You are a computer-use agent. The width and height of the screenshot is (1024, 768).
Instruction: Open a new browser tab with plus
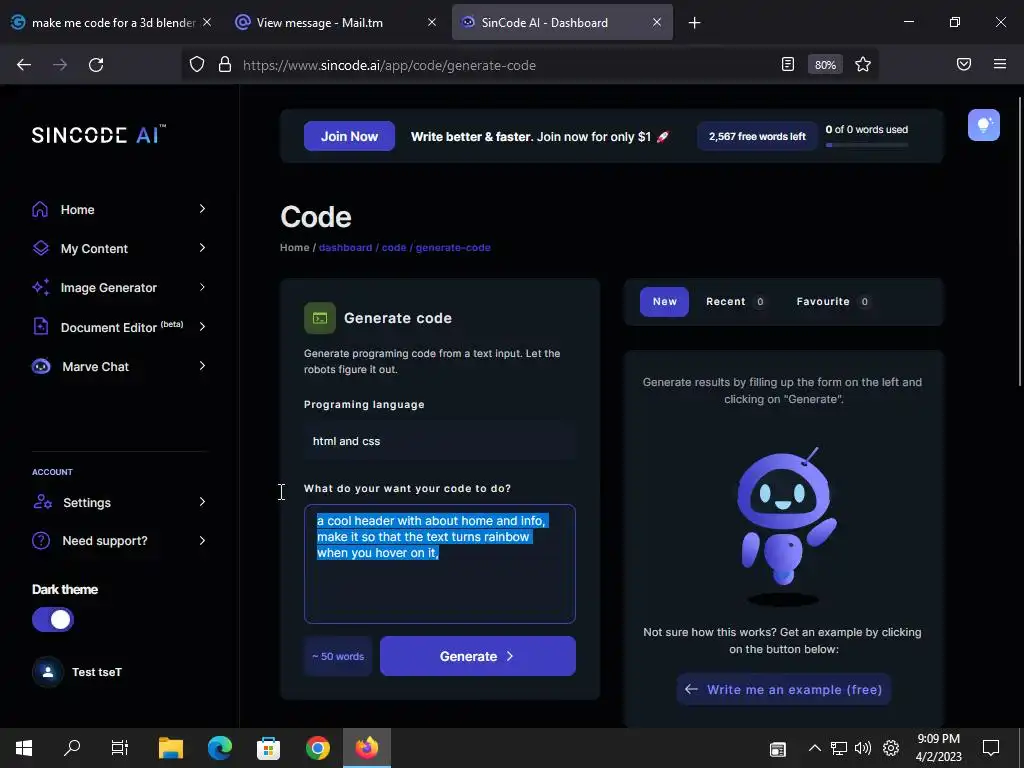[694, 23]
